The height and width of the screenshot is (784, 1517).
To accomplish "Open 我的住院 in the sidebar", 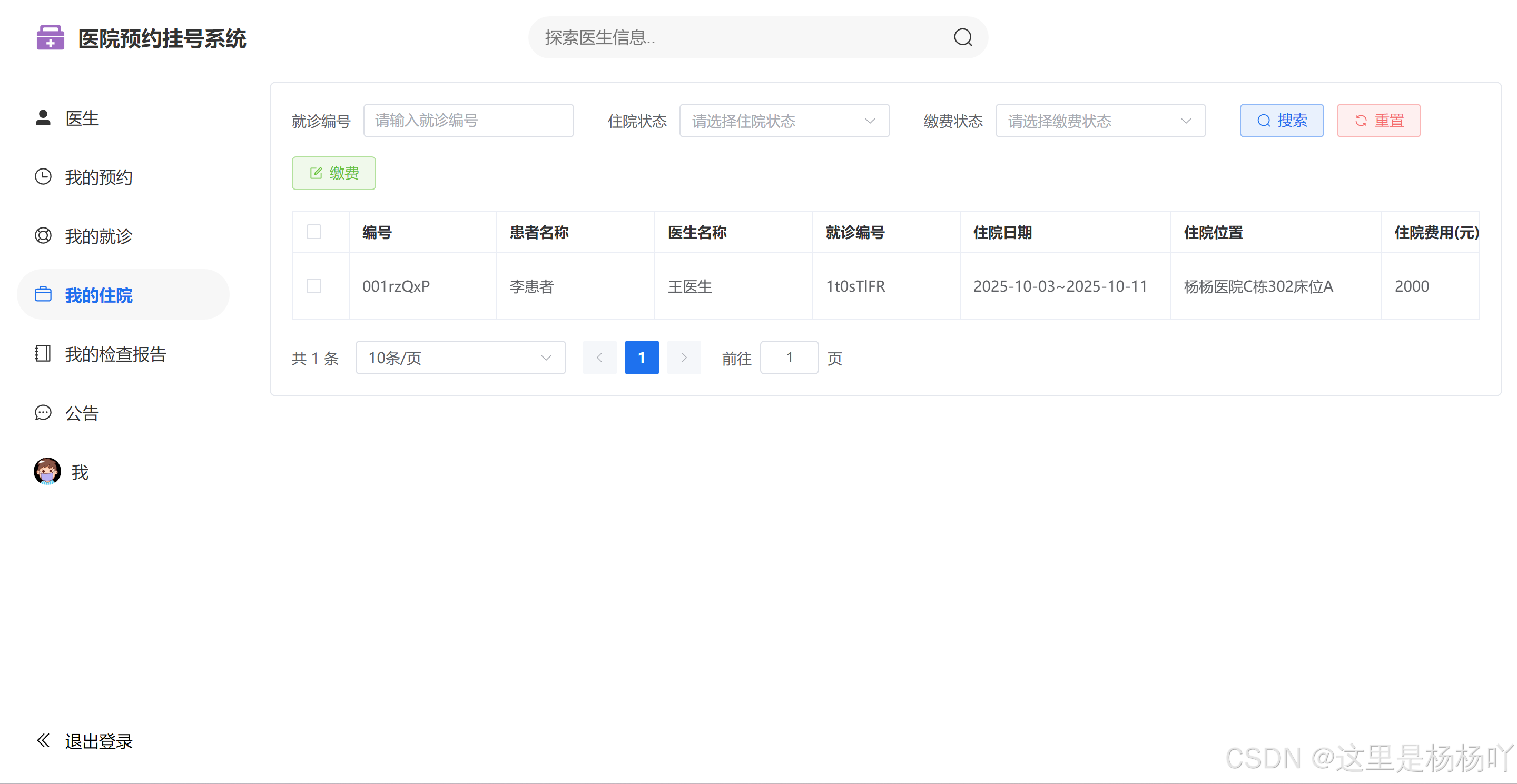I will 99,295.
